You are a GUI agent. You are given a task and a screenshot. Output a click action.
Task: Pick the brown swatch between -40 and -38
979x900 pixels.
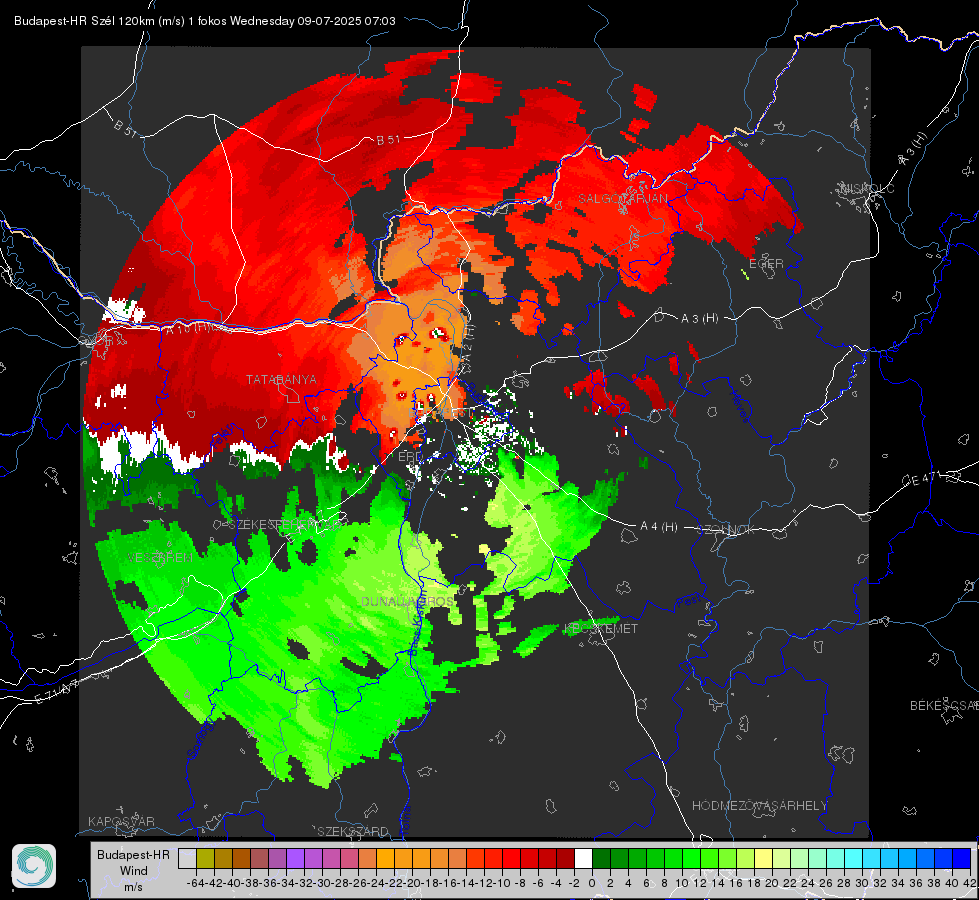pyautogui.click(x=241, y=858)
